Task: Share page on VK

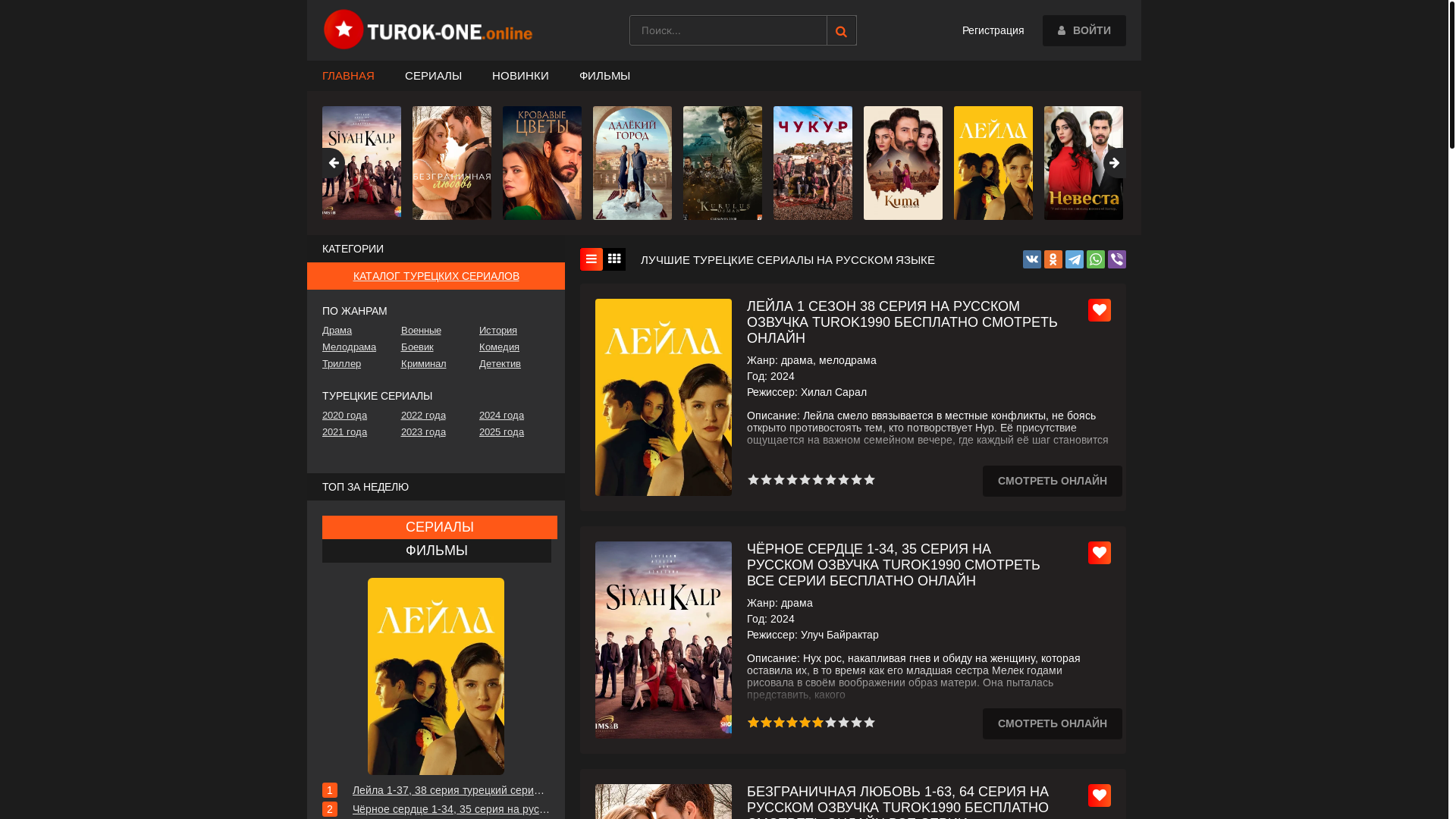Action: (1032, 259)
